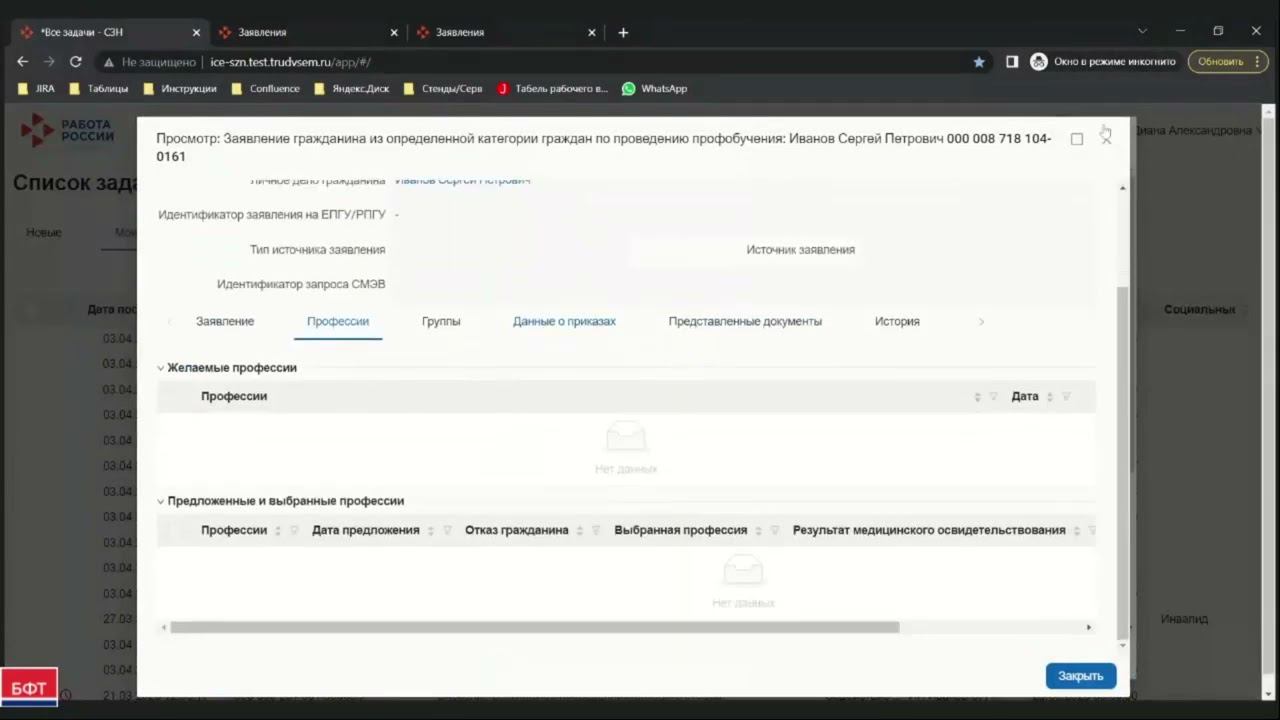The width and height of the screenshot is (1280, 720).
Task: Open the JIRA bookmark folder
Action: coord(37,89)
